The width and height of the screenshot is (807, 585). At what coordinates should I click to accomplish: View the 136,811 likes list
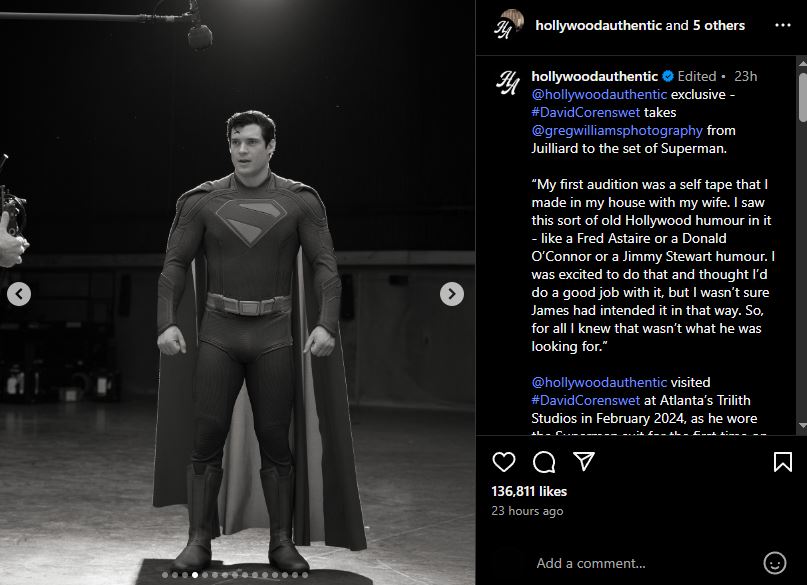click(x=529, y=491)
